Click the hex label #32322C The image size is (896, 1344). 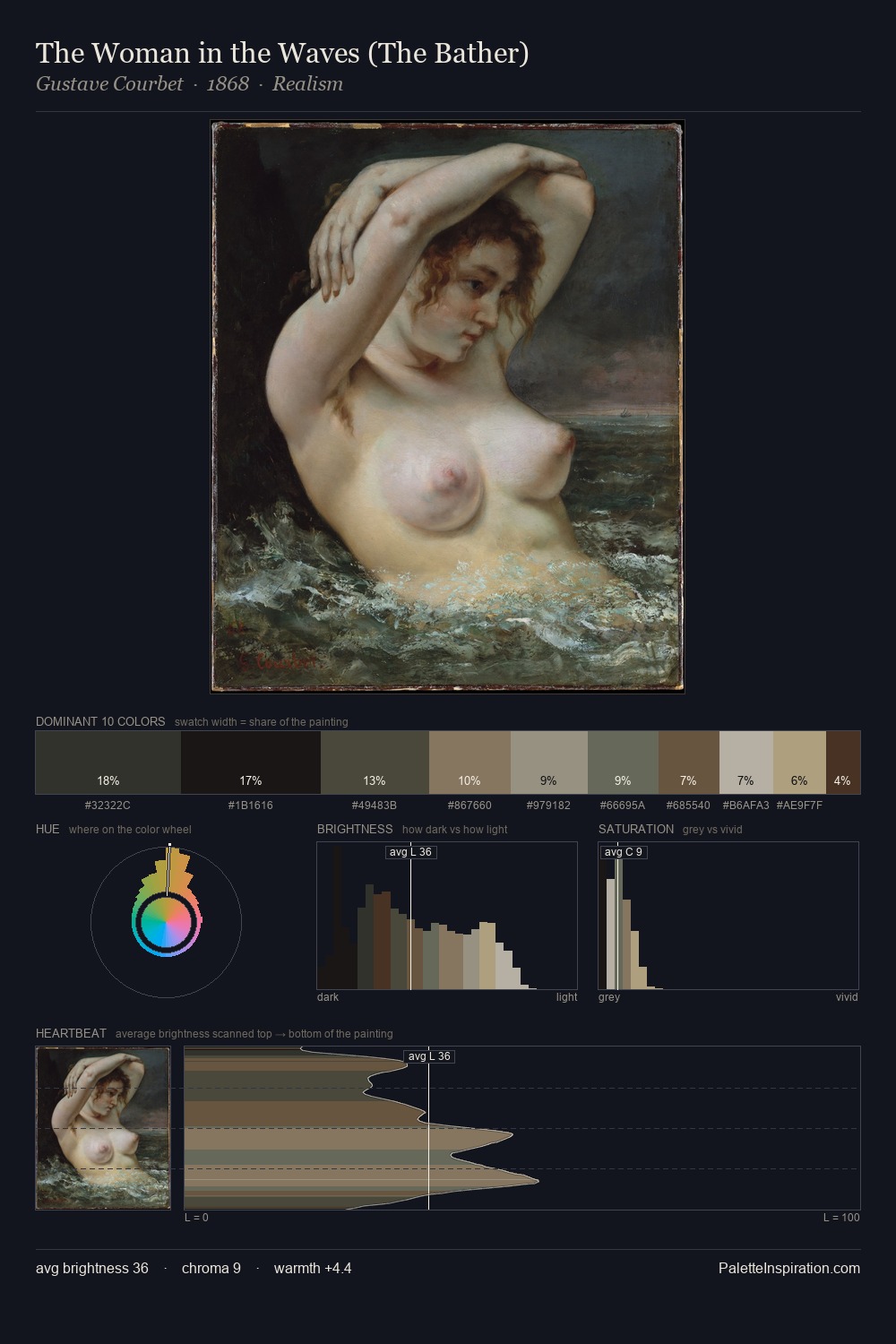tap(108, 806)
